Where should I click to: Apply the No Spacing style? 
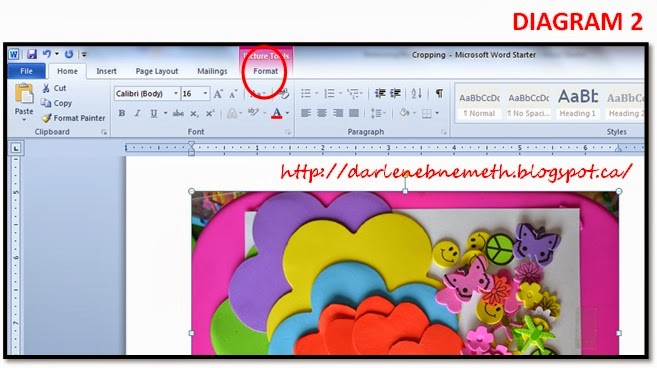528,104
